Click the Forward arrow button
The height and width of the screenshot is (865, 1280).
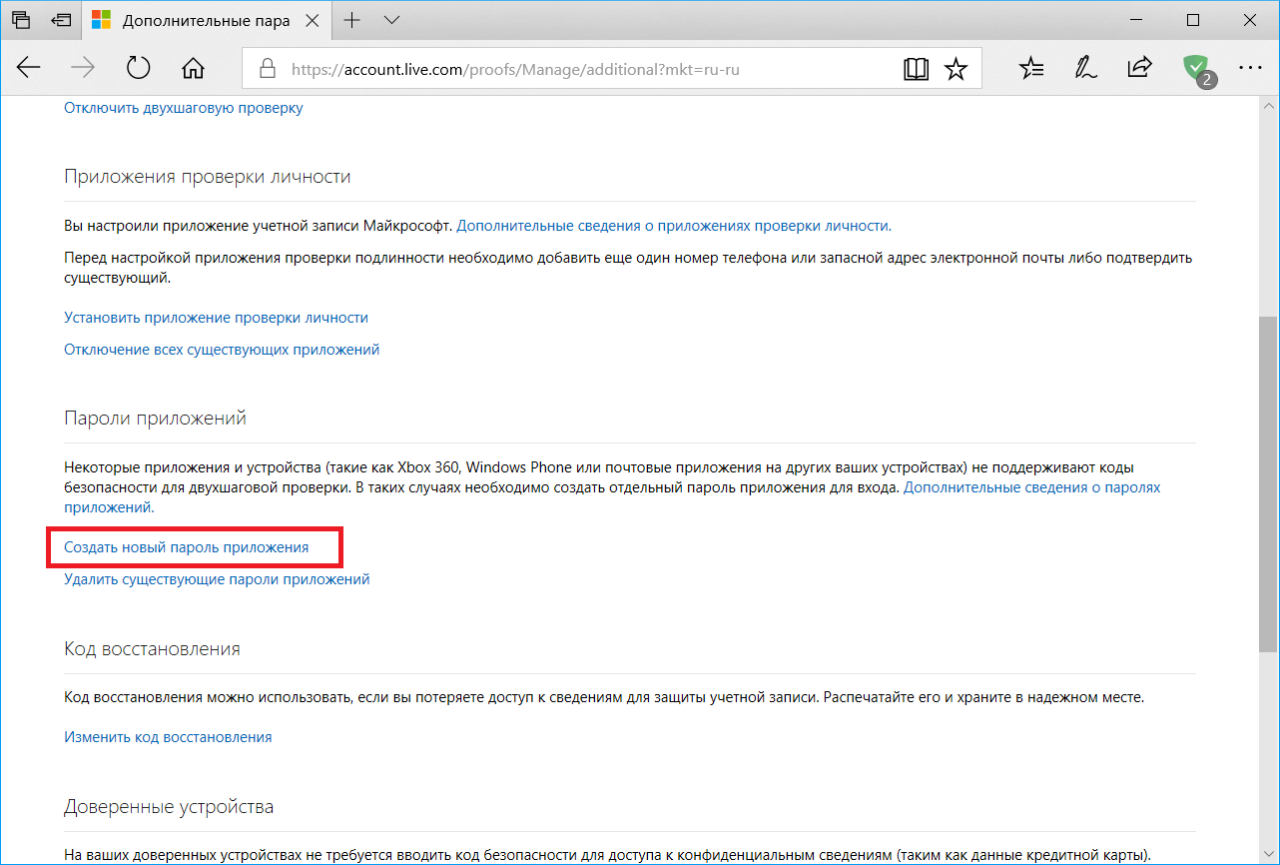tap(83, 68)
